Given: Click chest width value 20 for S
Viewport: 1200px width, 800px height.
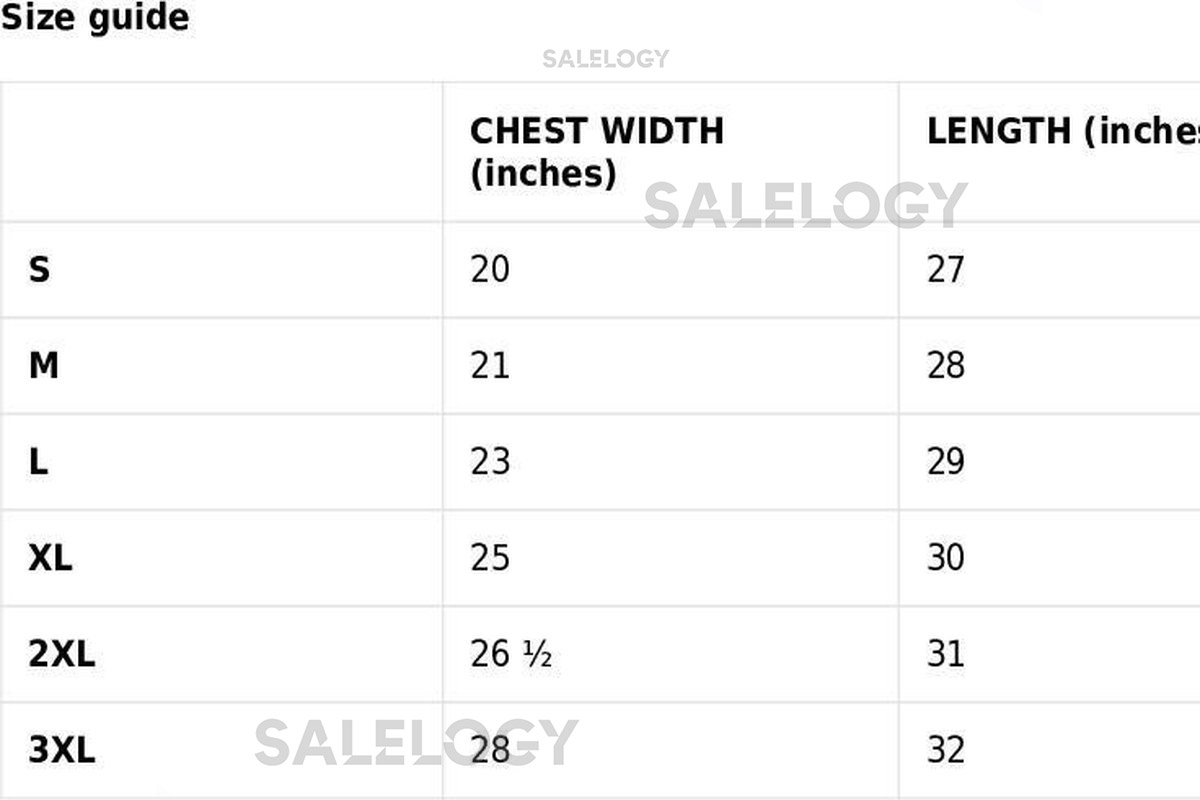Looking at the screenshot, I should click(x=490, y=270).
